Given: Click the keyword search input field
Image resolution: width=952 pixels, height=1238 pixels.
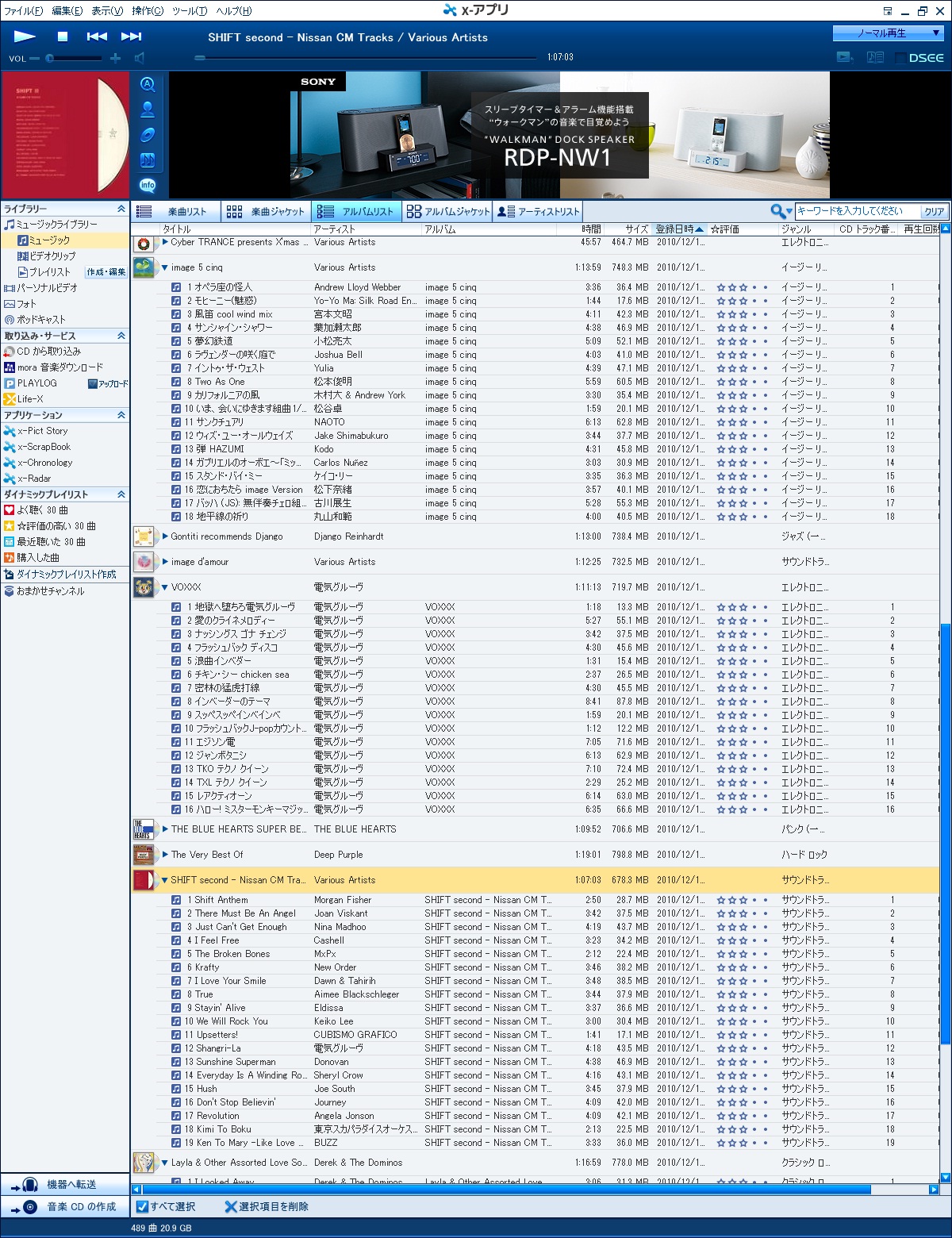Looking at the screenshot, I should point(857,211).
